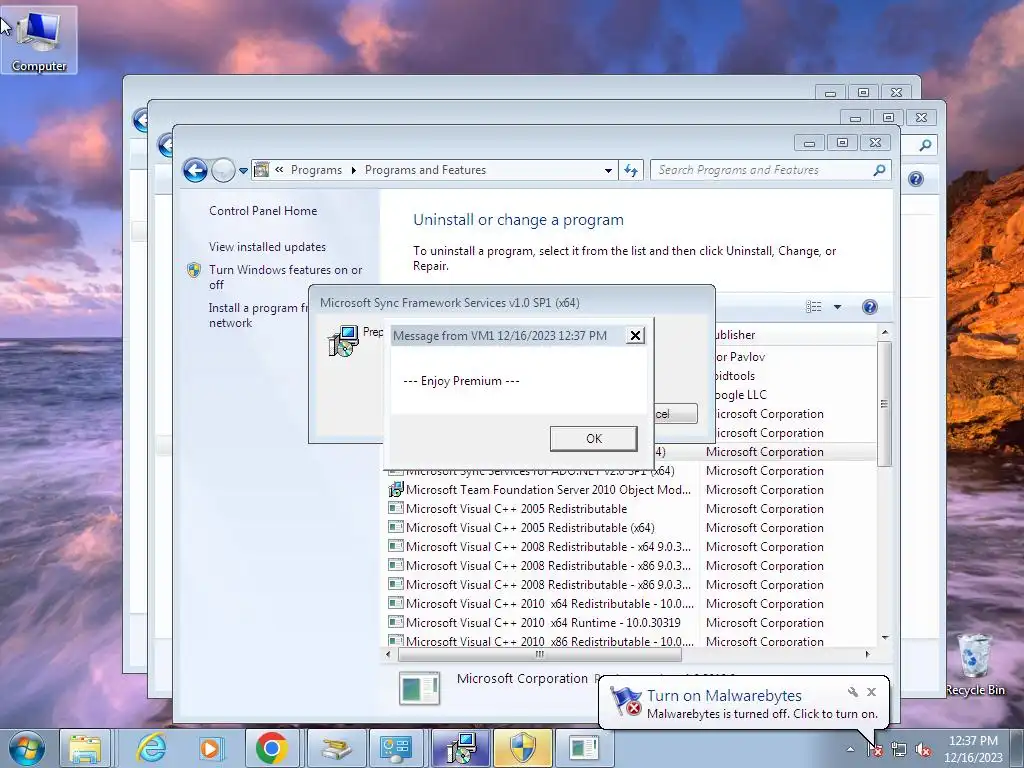Select Microsoft Team Foundation Server 2010 Object Model

point(548,490)
